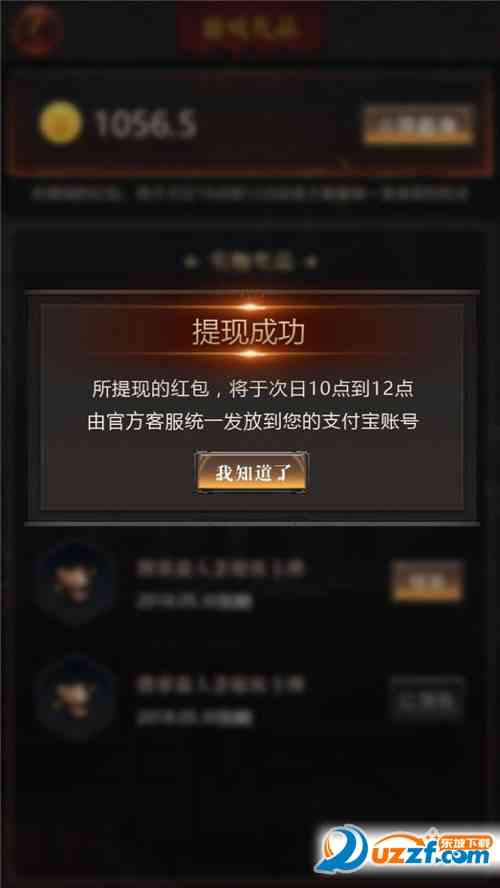500x888 pixels.
Task: Select the first red packet entry avatar
Action: pyautogui.click(x=75, y=582)
